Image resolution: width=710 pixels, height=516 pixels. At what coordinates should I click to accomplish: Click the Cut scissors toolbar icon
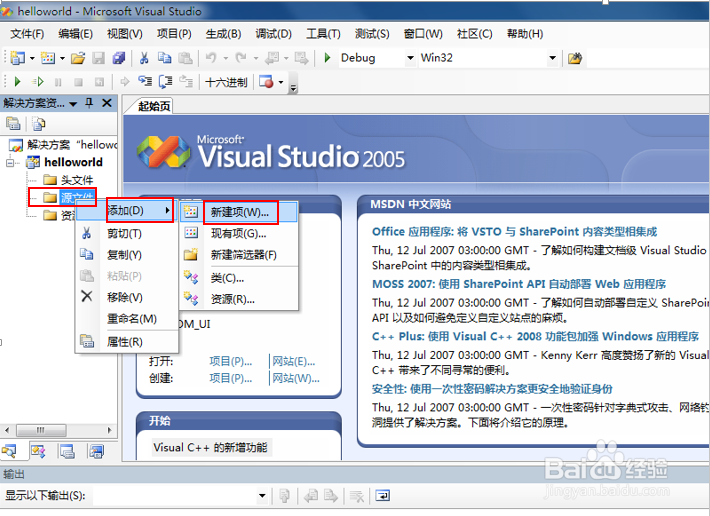(144, 58)
